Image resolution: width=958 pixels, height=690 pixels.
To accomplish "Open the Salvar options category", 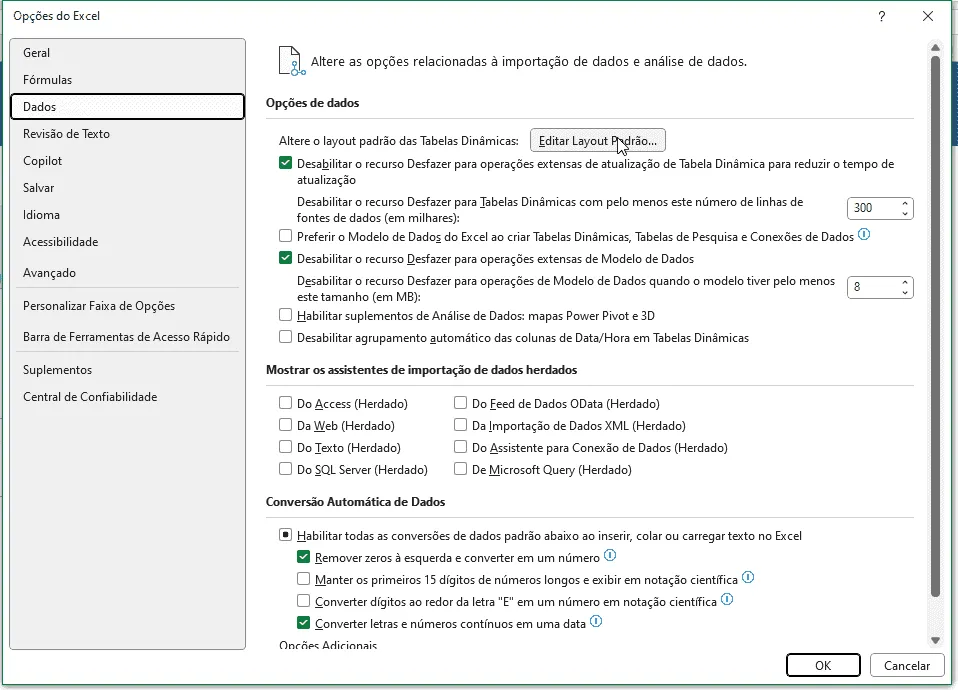I will [128, 188].
